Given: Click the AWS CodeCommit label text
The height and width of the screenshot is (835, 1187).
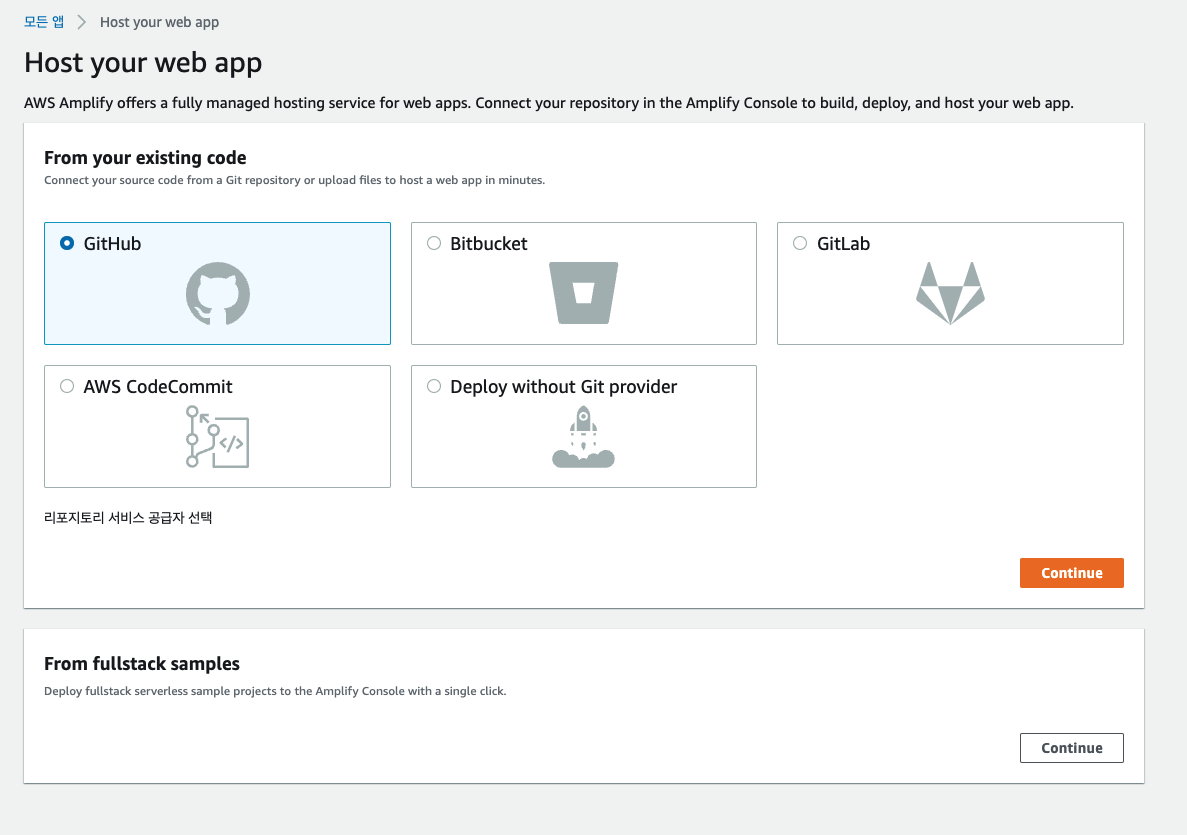Looking at the screenshot, I should coord(157,387).
